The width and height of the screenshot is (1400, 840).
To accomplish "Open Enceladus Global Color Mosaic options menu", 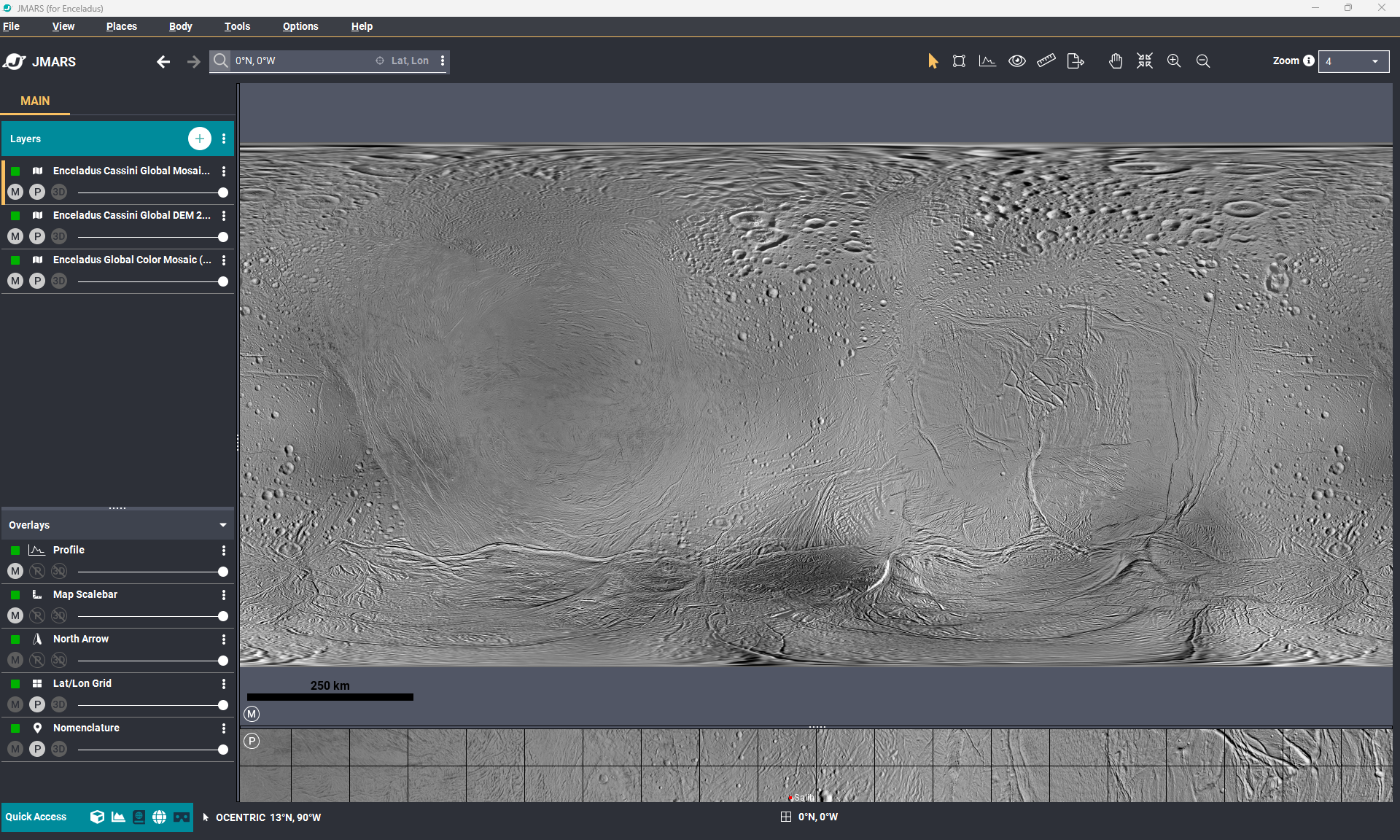I will pos(224,260).
